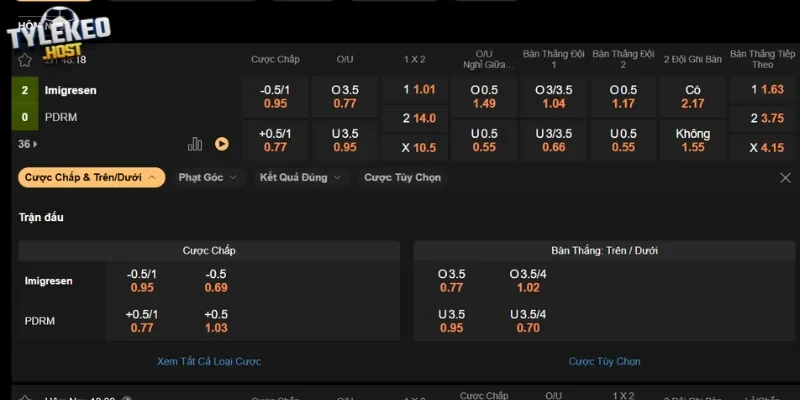Screen dimensions: 800x400
Task: Play the live stream for Imigresen match
Action: point(222,144)
